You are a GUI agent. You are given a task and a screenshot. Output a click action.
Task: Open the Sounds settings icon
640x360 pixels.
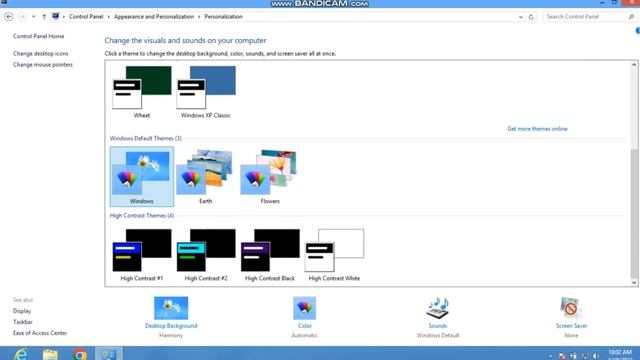438,308
